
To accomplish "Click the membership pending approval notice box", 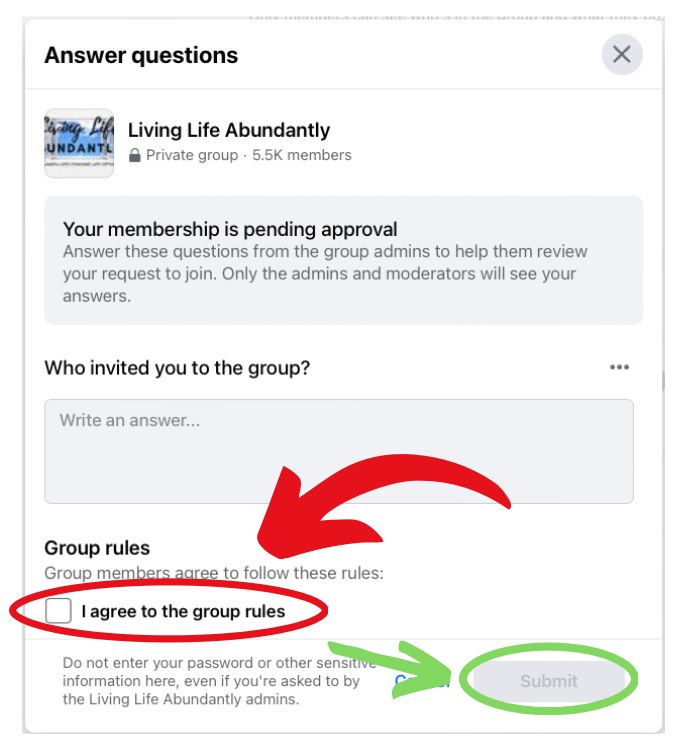I will pos(344,260).
